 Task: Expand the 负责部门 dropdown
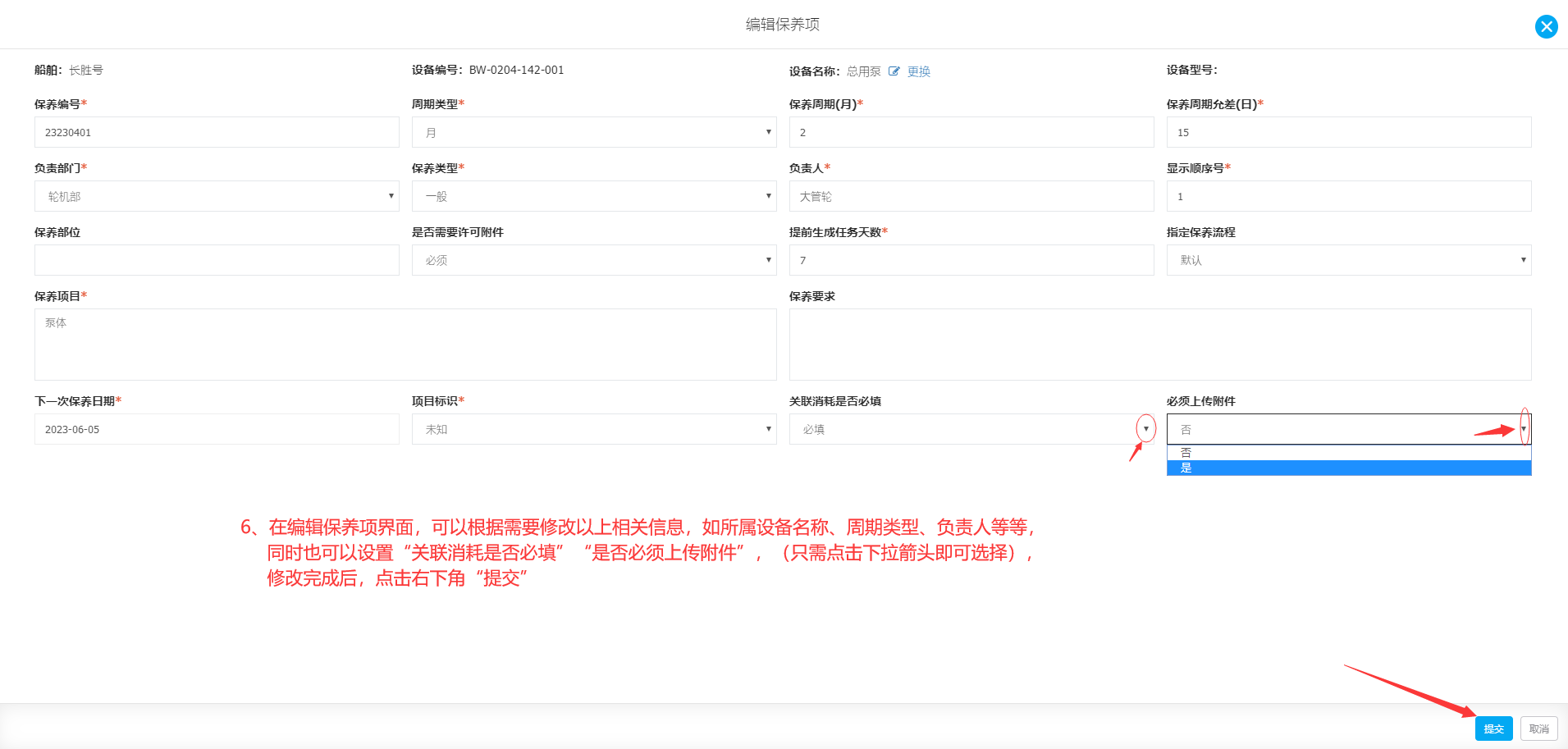coord(217,196)
